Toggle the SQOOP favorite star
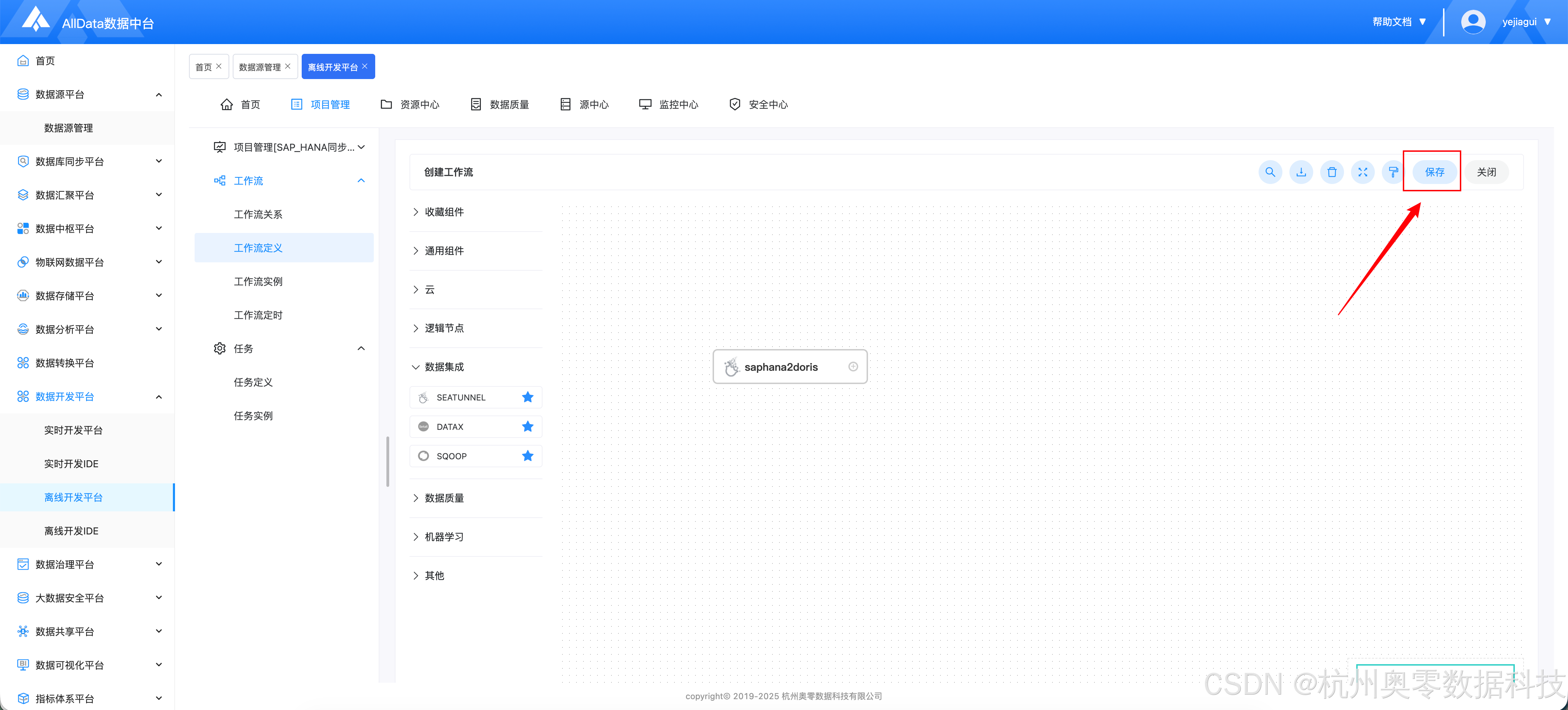 tap(527, 456)
